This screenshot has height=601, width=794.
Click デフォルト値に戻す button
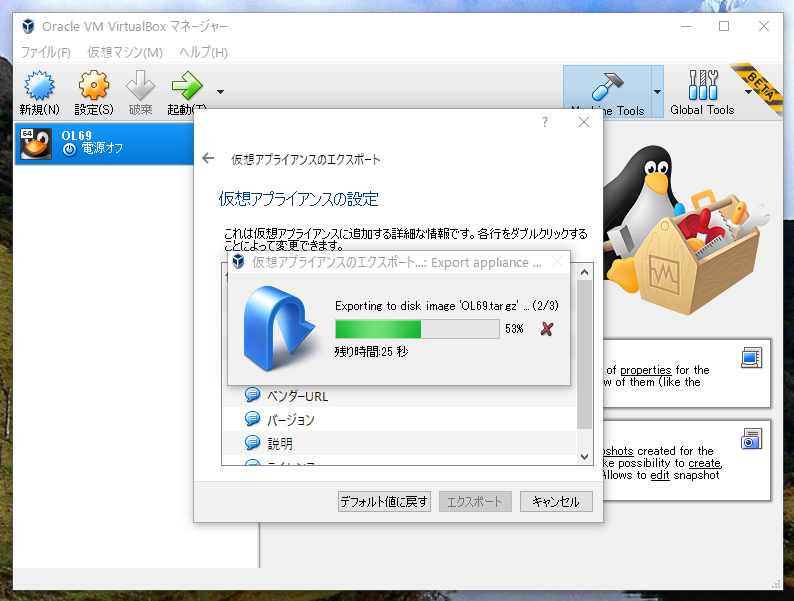384,501
